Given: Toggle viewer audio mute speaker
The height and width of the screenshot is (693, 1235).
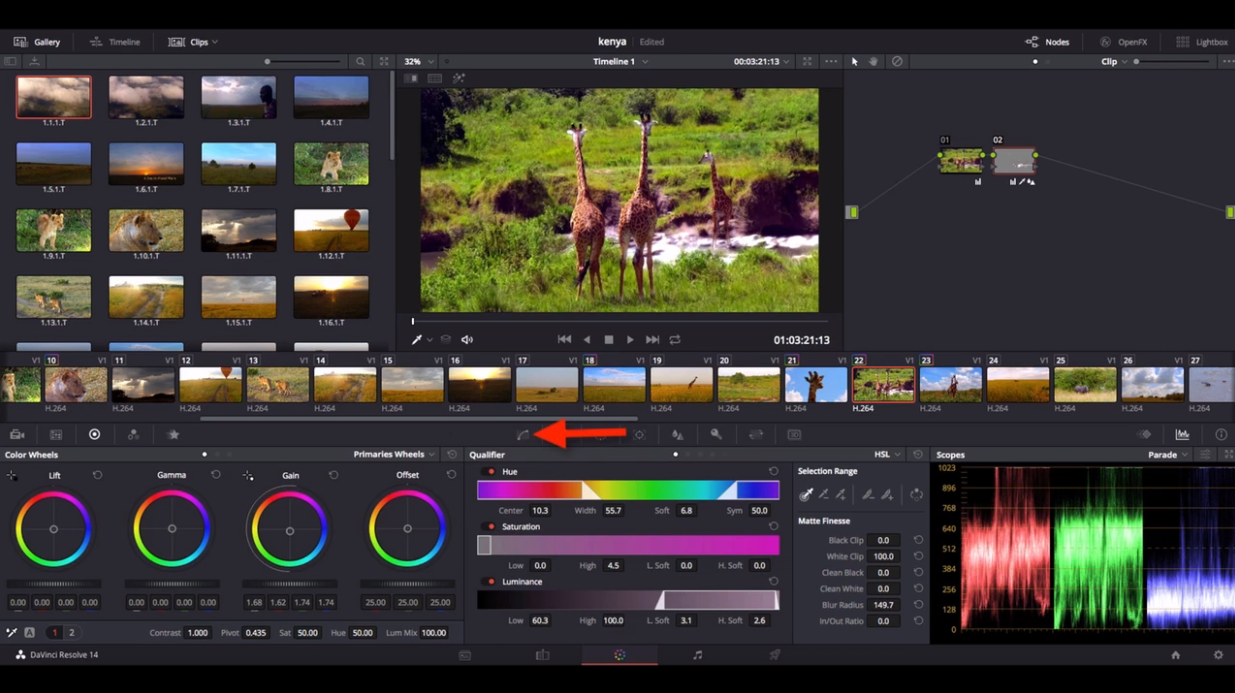Looking at the screenshot, I should click(x=467, y=340).
